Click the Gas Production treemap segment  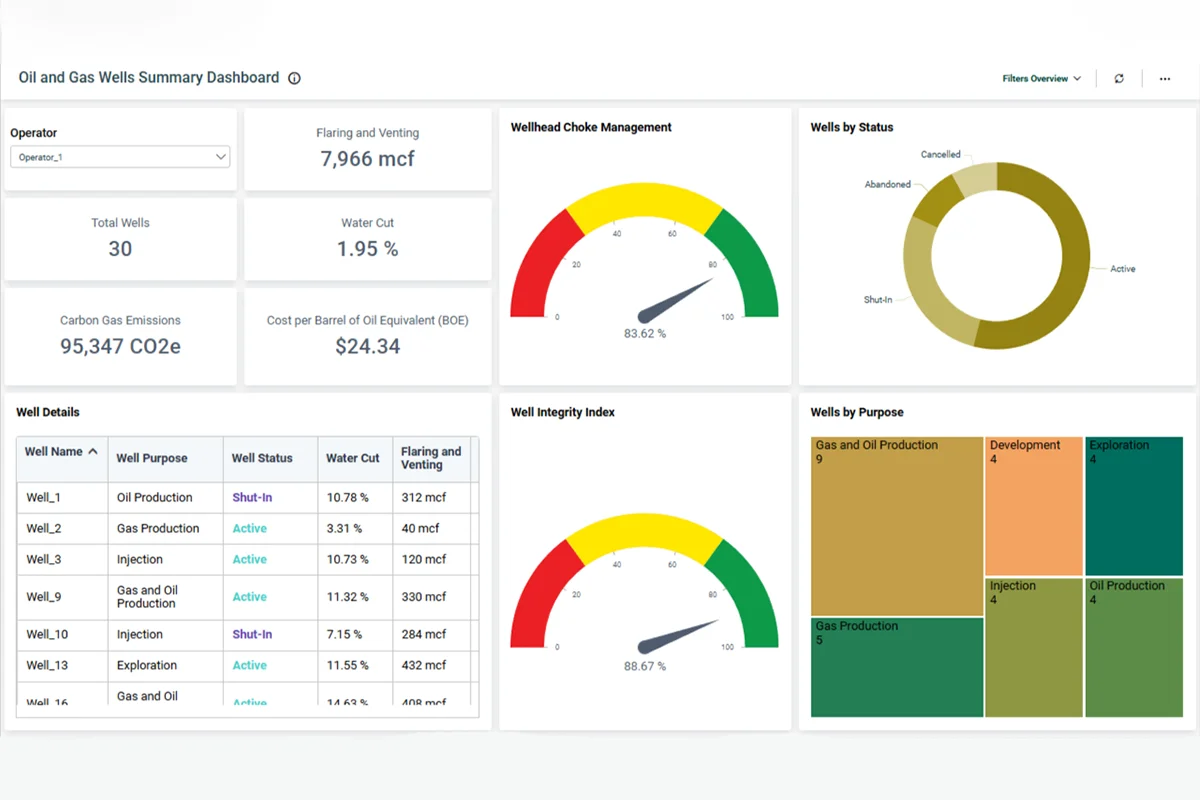click(895, 665)
